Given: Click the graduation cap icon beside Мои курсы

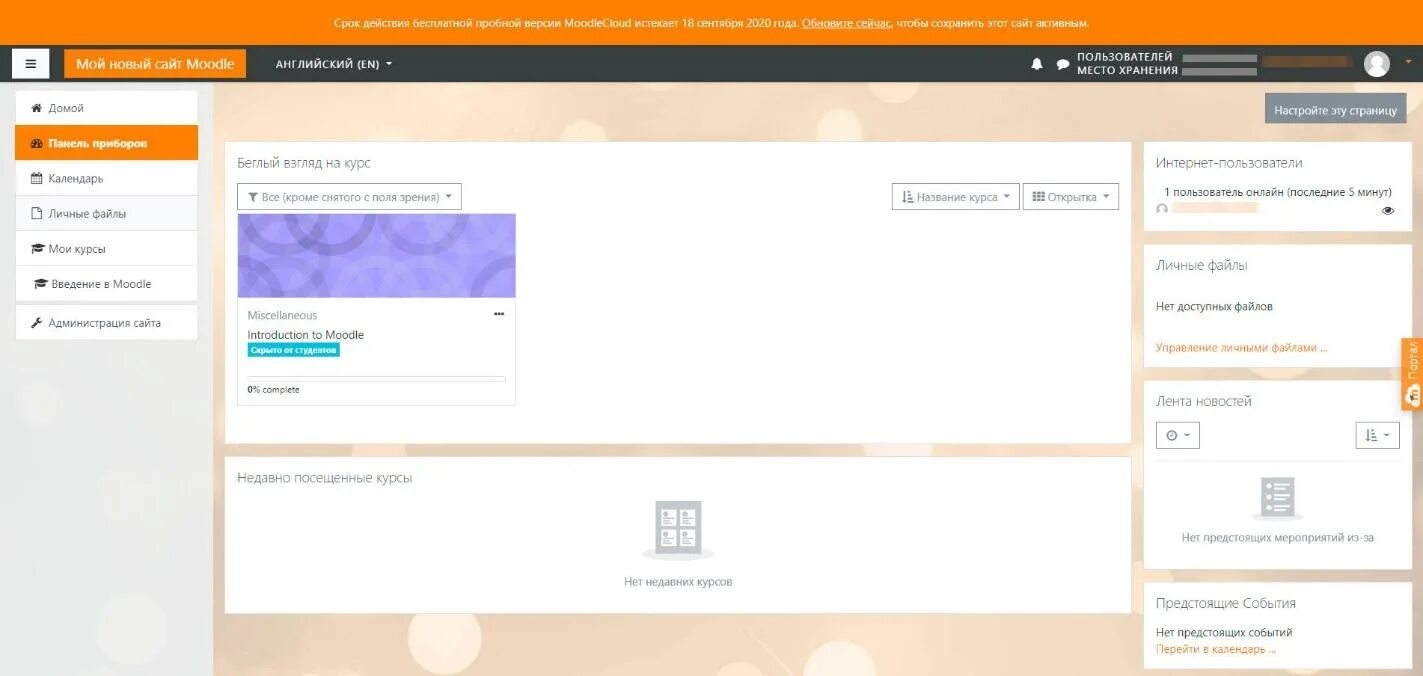Looking at the screenshot, I should [37, 248].
